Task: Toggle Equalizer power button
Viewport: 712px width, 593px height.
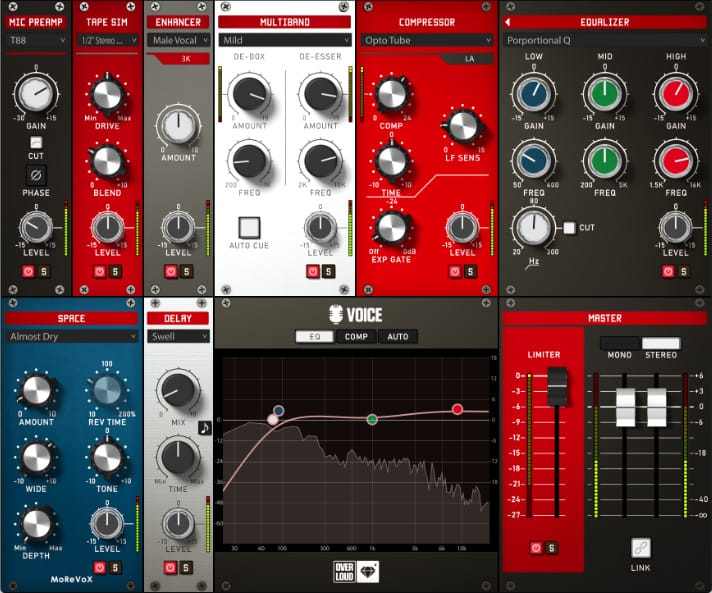Action: click(668, 272)
